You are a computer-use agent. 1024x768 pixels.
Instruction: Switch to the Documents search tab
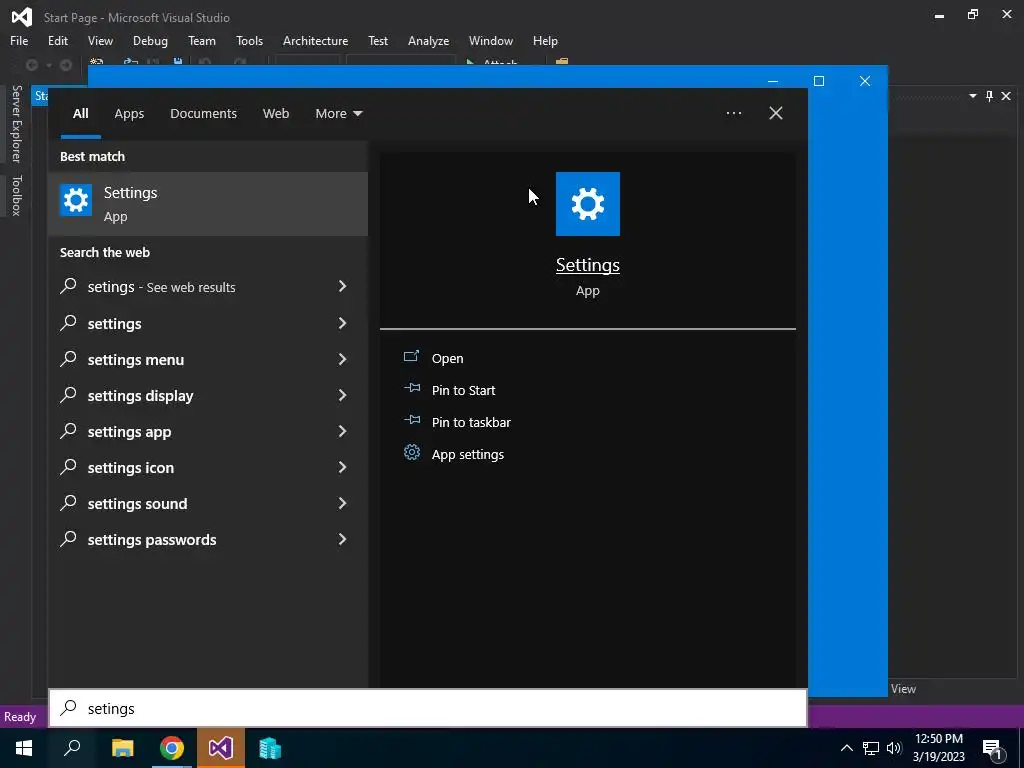(x=203, y=113)
